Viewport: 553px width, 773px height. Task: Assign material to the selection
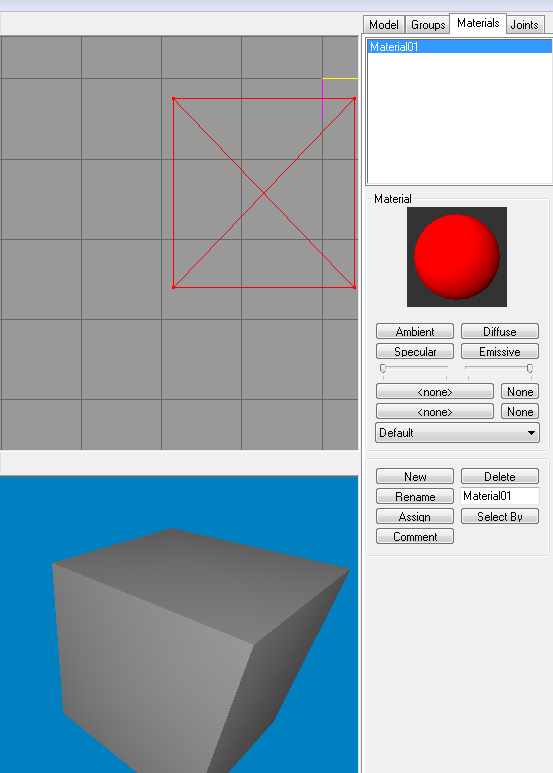coord(415,516)
